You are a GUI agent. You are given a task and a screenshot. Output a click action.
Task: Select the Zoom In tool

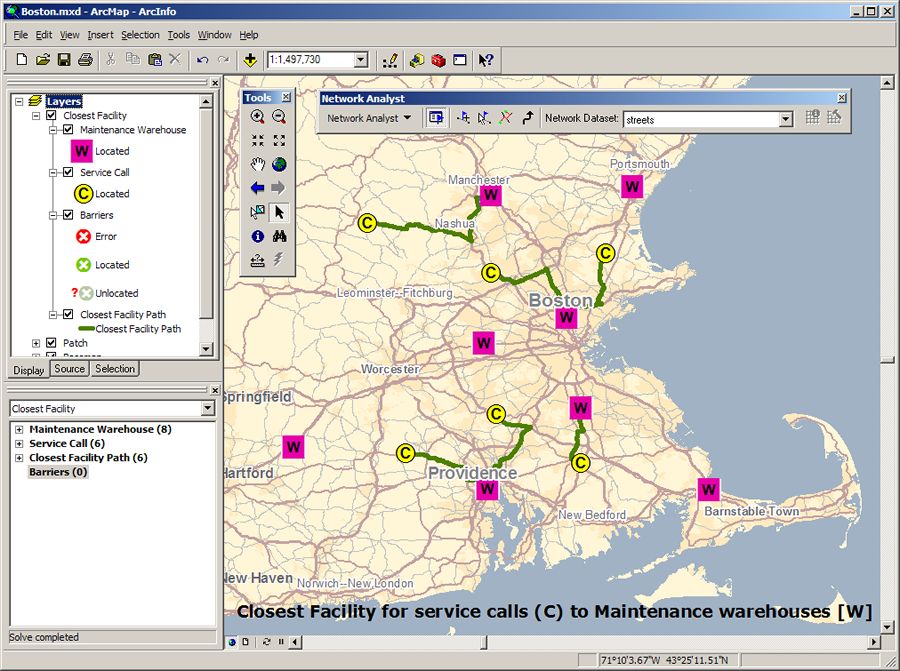258,117
